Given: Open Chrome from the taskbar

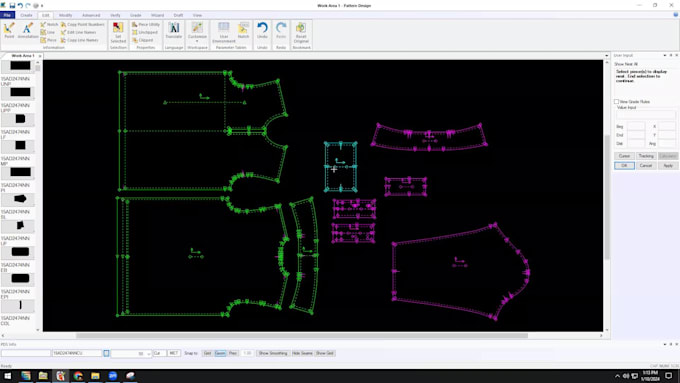Looking at the screenshot, I should click(78, 376).
